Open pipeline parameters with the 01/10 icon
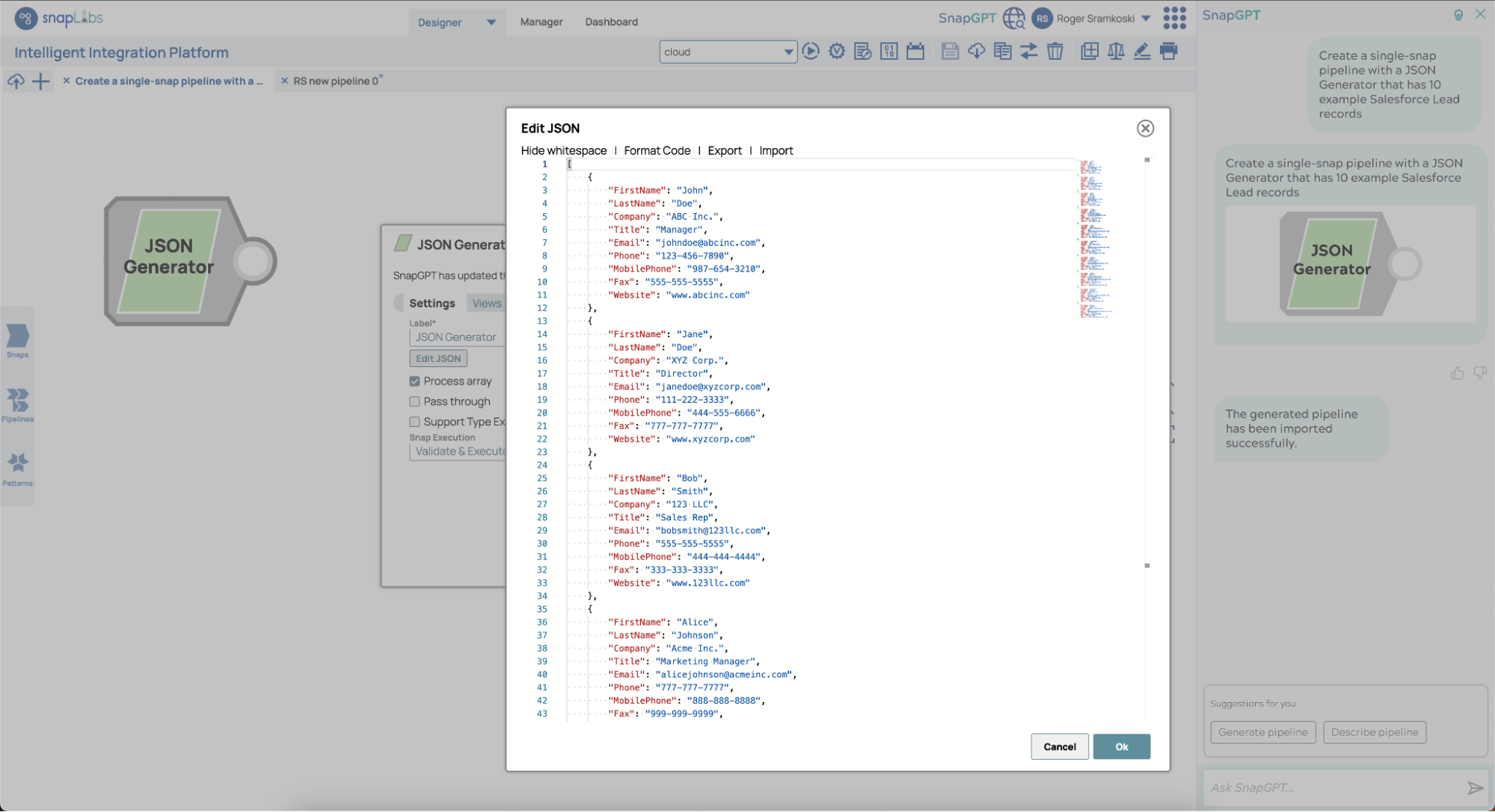The height and width of the screenshot is (812, 1495). click(x=888, y=51)
